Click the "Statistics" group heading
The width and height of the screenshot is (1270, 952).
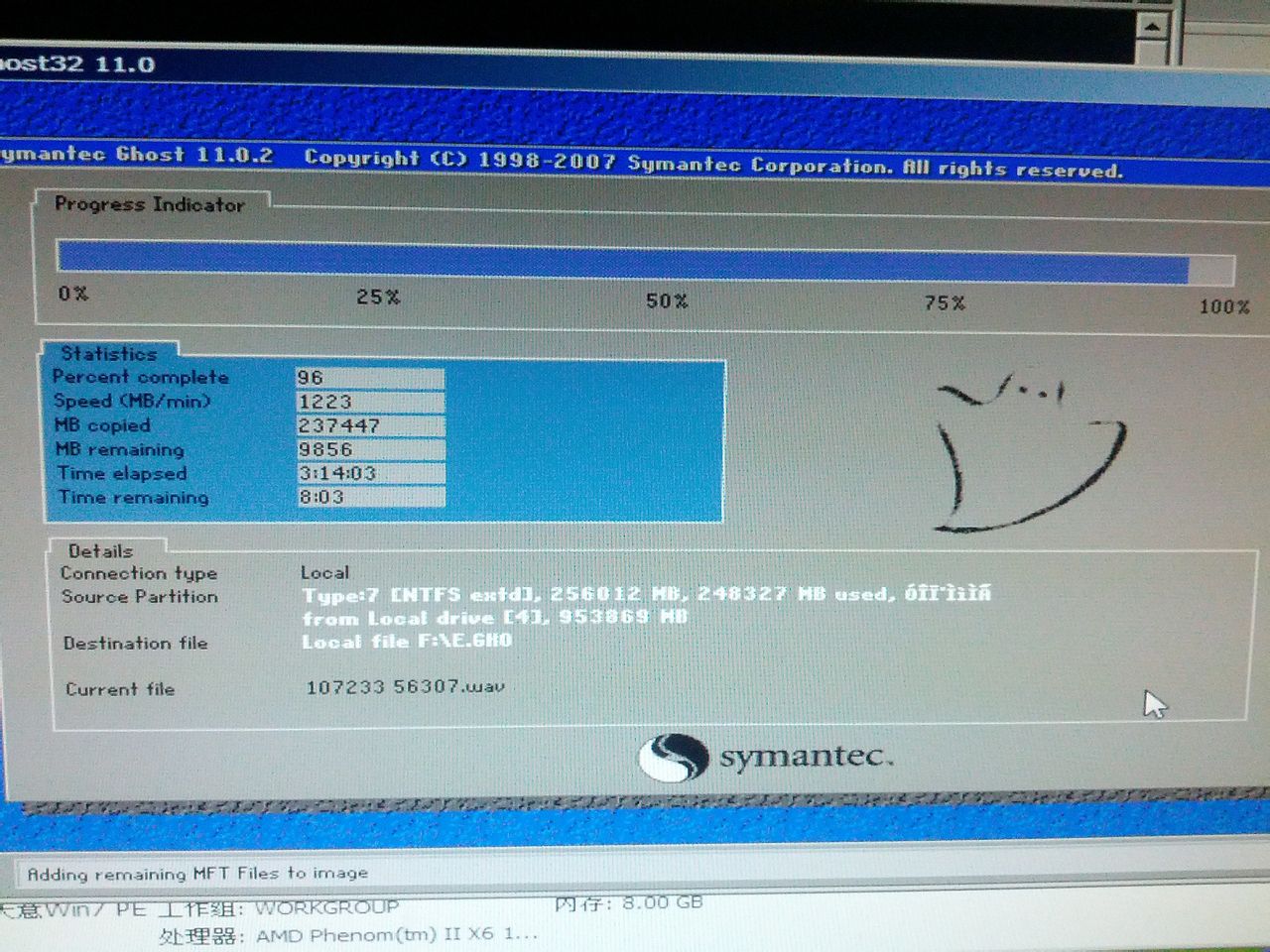tap(109, 353)
